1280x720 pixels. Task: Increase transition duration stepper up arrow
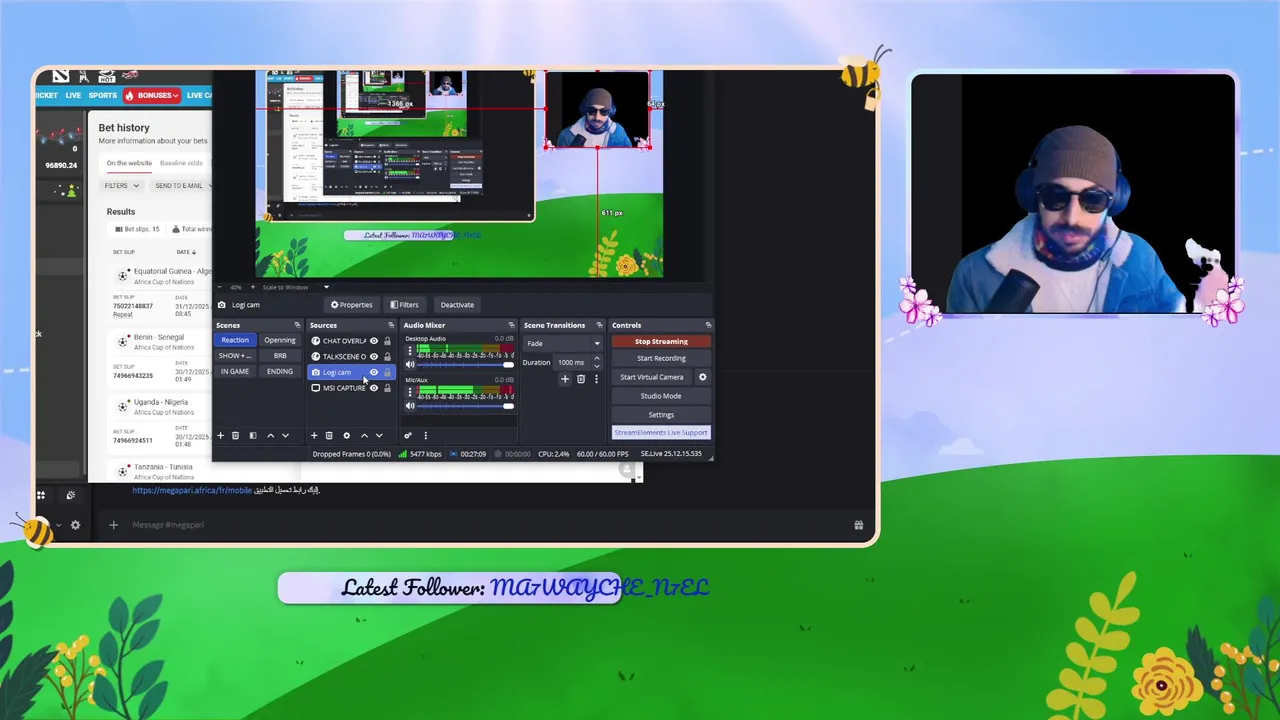tap(597, 358)
